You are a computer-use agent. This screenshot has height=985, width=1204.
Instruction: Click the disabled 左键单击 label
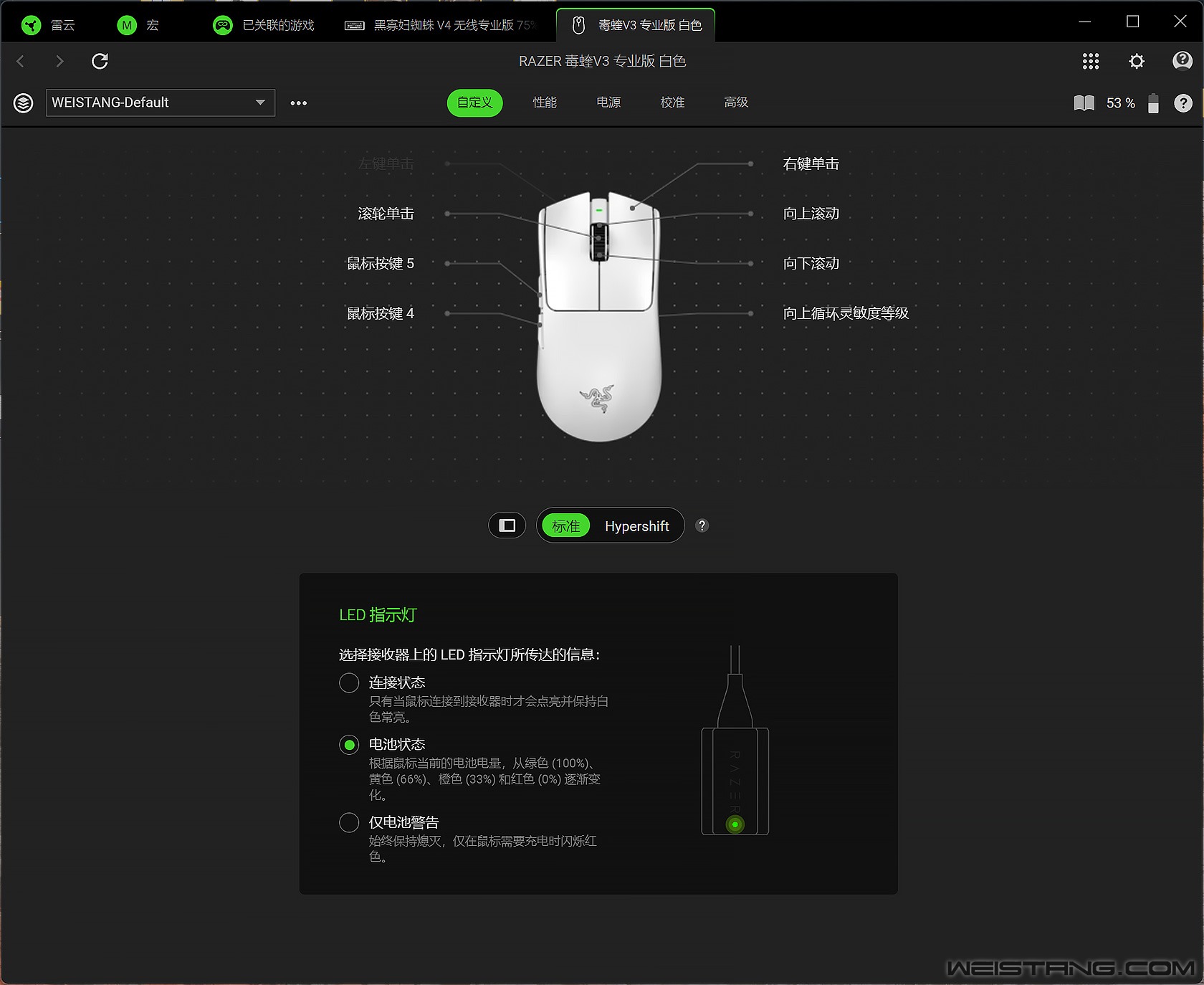(386, 164)
